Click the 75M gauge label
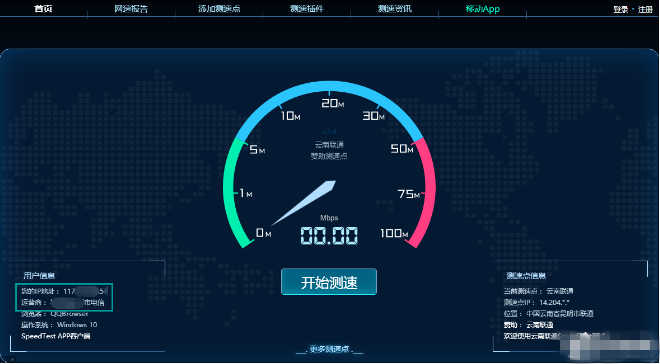The height and width of the screenshot is (364, 660). tap(409, 194)
